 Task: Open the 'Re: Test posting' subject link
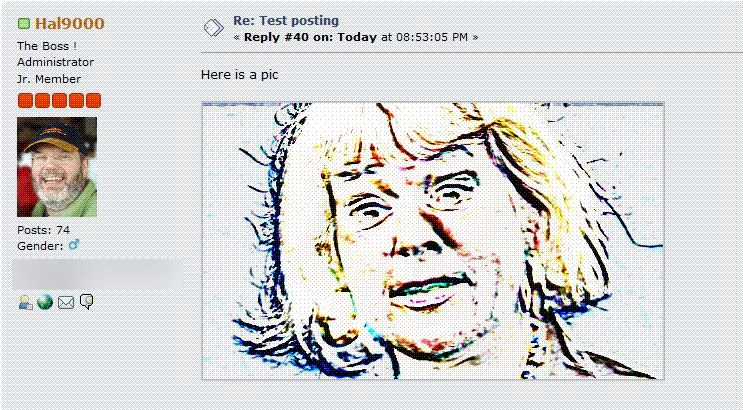[x=286, y=21]
